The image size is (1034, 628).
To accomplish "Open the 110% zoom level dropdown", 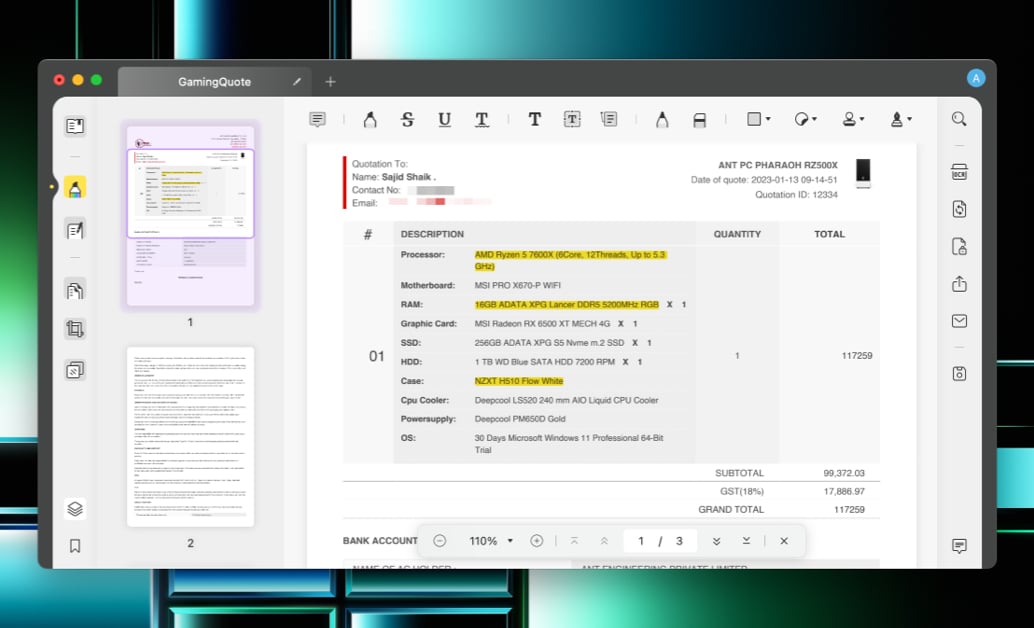I will pos(490,541).
